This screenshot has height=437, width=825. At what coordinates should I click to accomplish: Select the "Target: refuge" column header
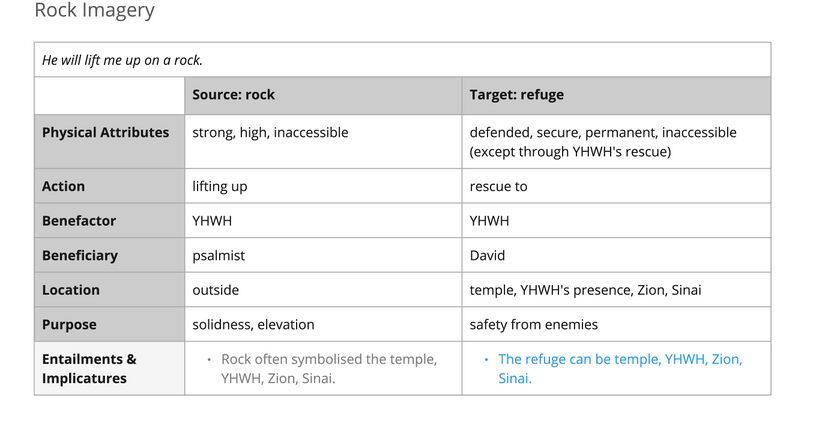[516, 95]
